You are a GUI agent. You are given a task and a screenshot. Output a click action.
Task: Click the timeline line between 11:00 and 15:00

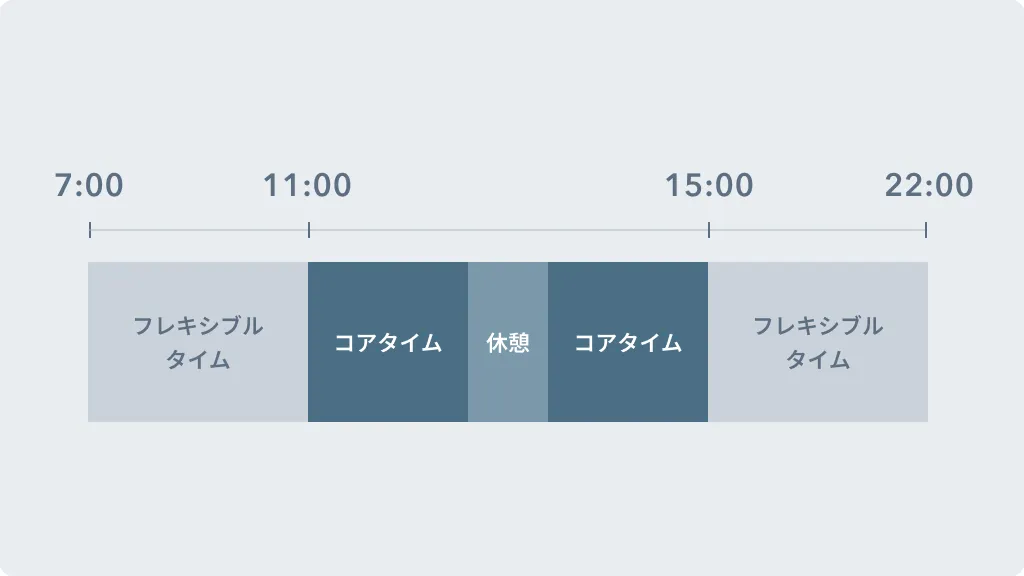tap(509, 230)
